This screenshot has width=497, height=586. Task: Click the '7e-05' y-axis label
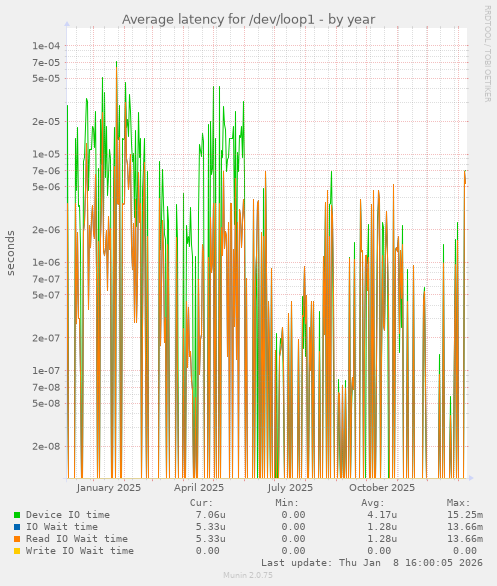point(46,62)
